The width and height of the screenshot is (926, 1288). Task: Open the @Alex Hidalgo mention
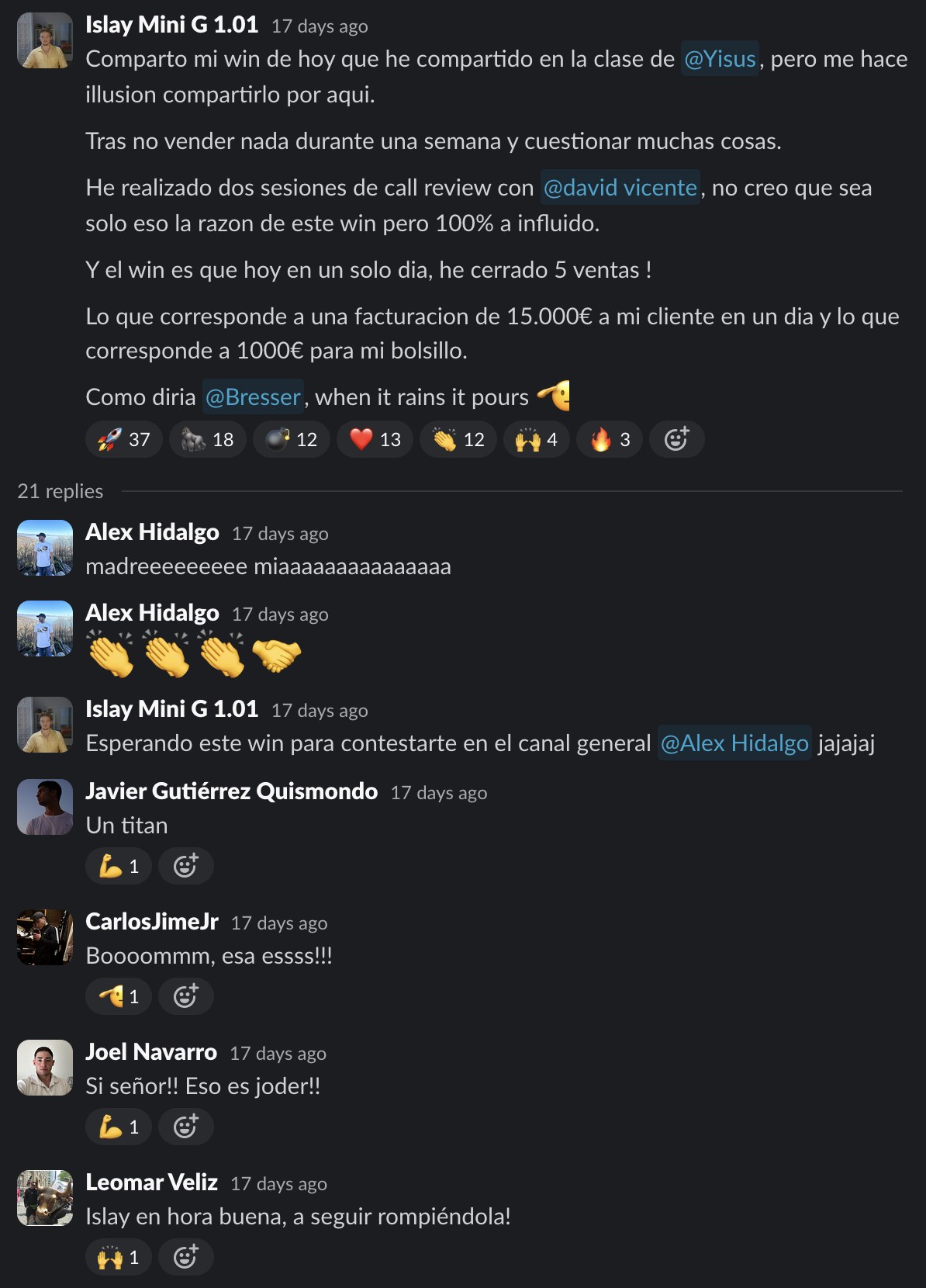pos(734,743)
